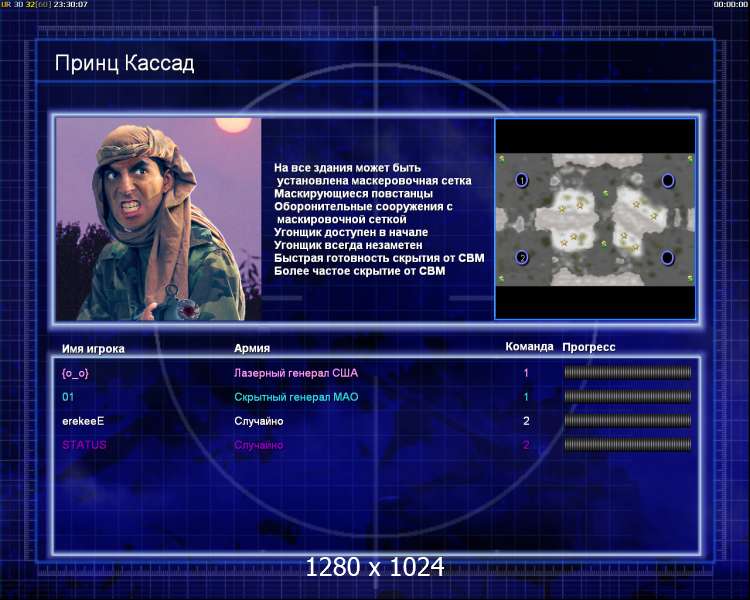Click army 'Лазерный генерал США'
Viewport: 750px width, 600px height.
[296, 373]
